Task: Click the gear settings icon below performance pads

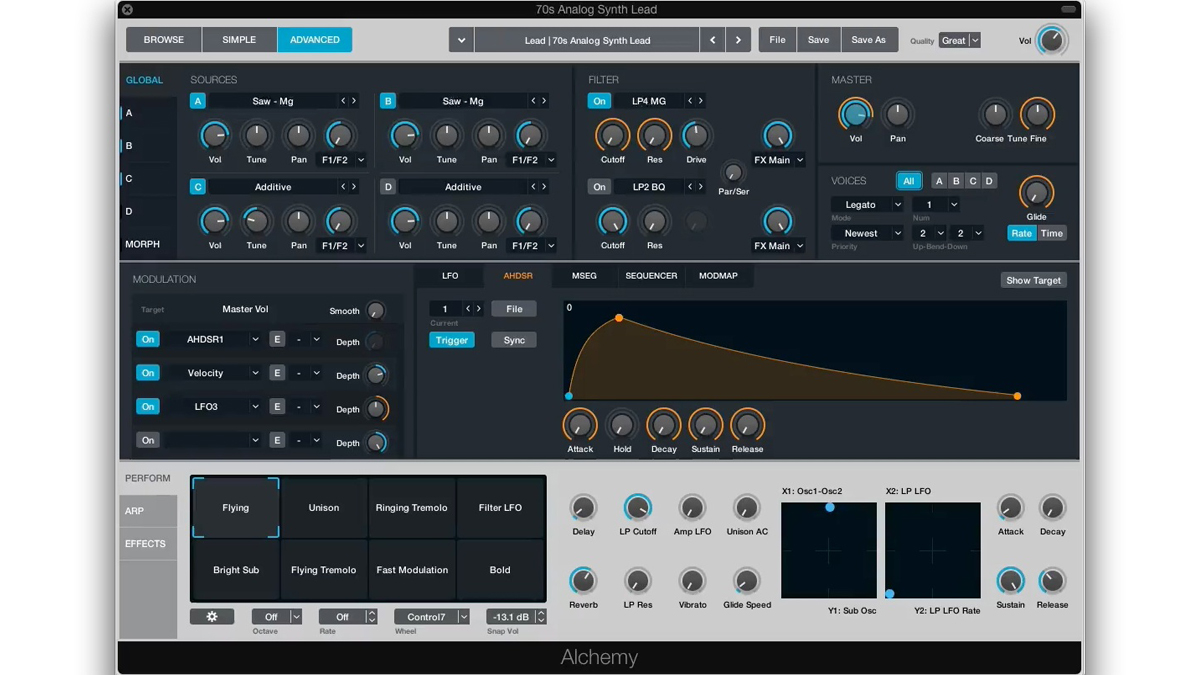Action: pos(212,617)
